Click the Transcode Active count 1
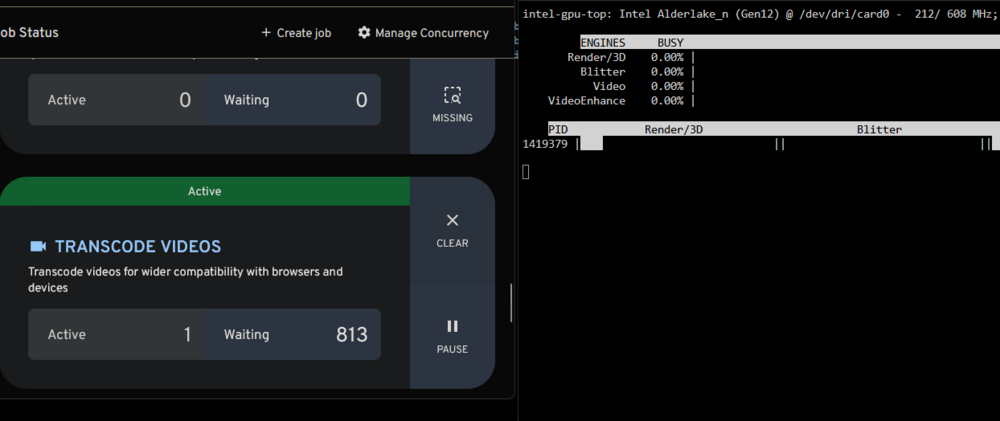This screenshot has width=1000, height=421. pos(187,334)
